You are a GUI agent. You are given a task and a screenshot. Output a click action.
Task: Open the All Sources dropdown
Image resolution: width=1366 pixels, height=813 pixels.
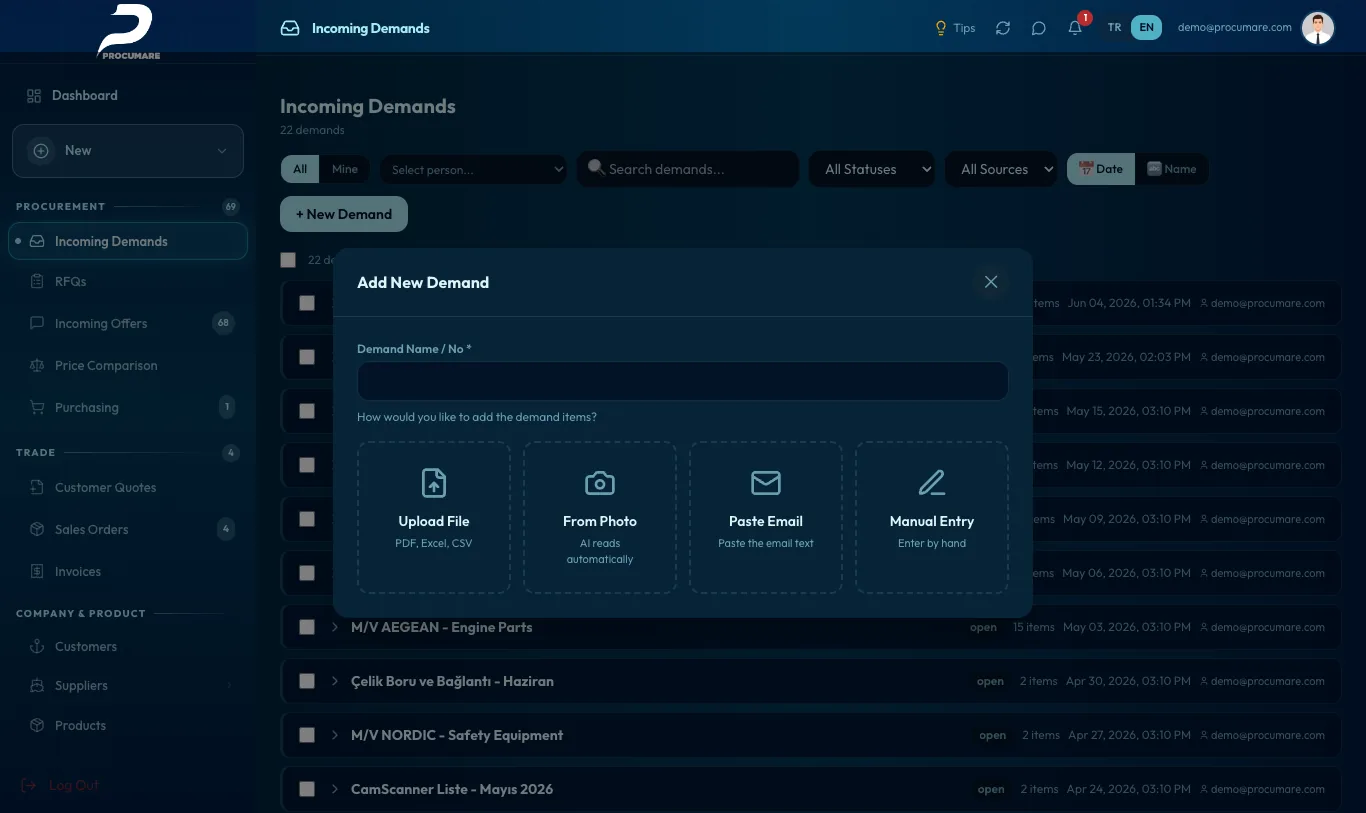[x=1001, y=169]
